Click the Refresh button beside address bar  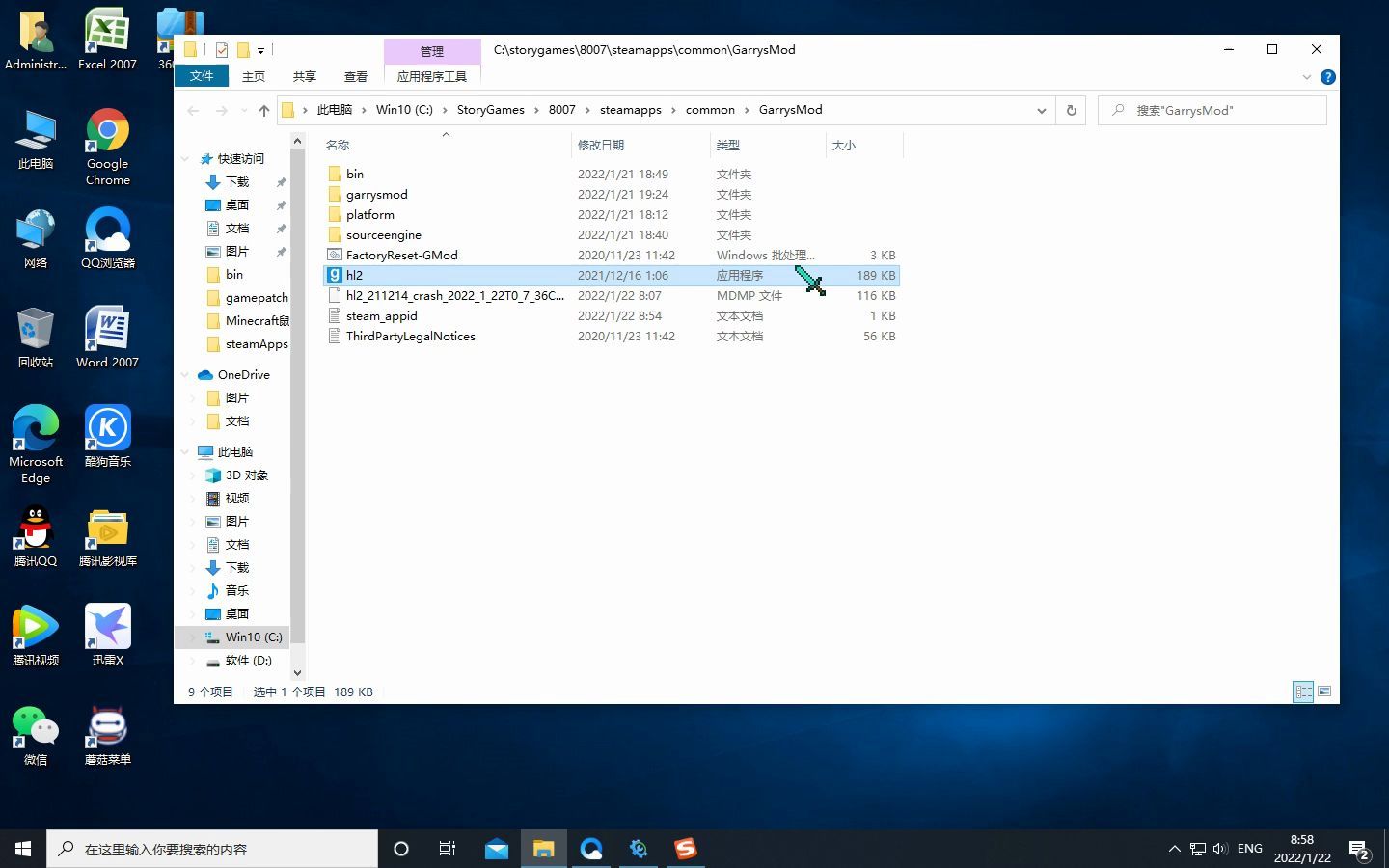[1071, 110]
